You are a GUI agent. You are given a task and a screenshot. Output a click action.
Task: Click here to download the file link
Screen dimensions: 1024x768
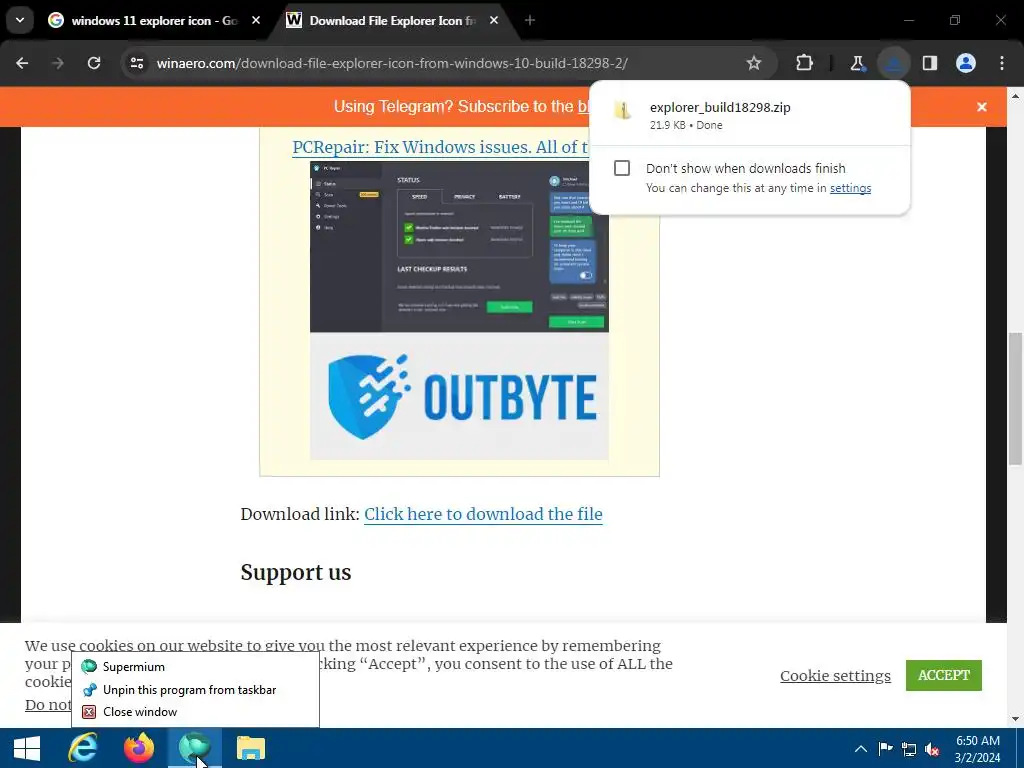tap(483, 514)
